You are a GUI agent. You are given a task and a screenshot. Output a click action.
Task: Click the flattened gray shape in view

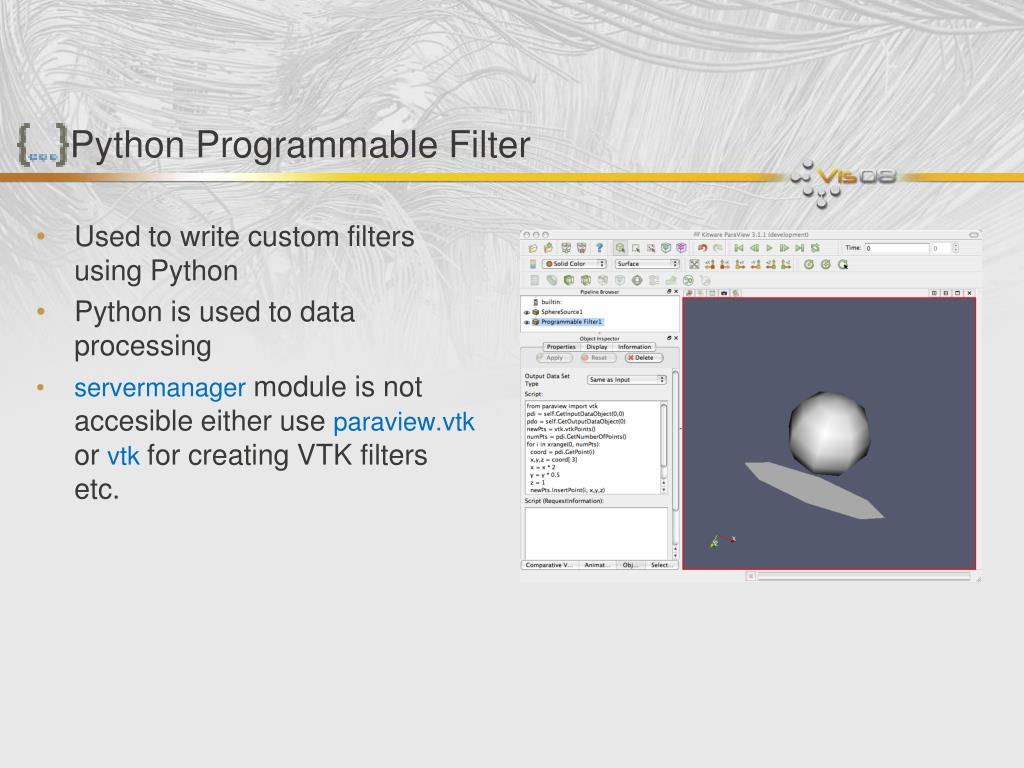[x=815, y=490]
